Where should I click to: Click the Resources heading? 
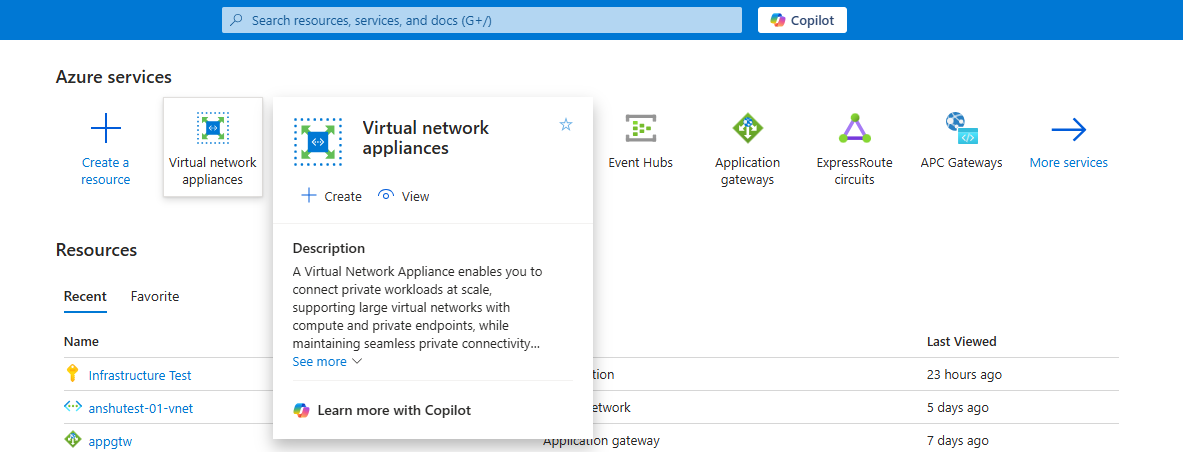point(97,250)
